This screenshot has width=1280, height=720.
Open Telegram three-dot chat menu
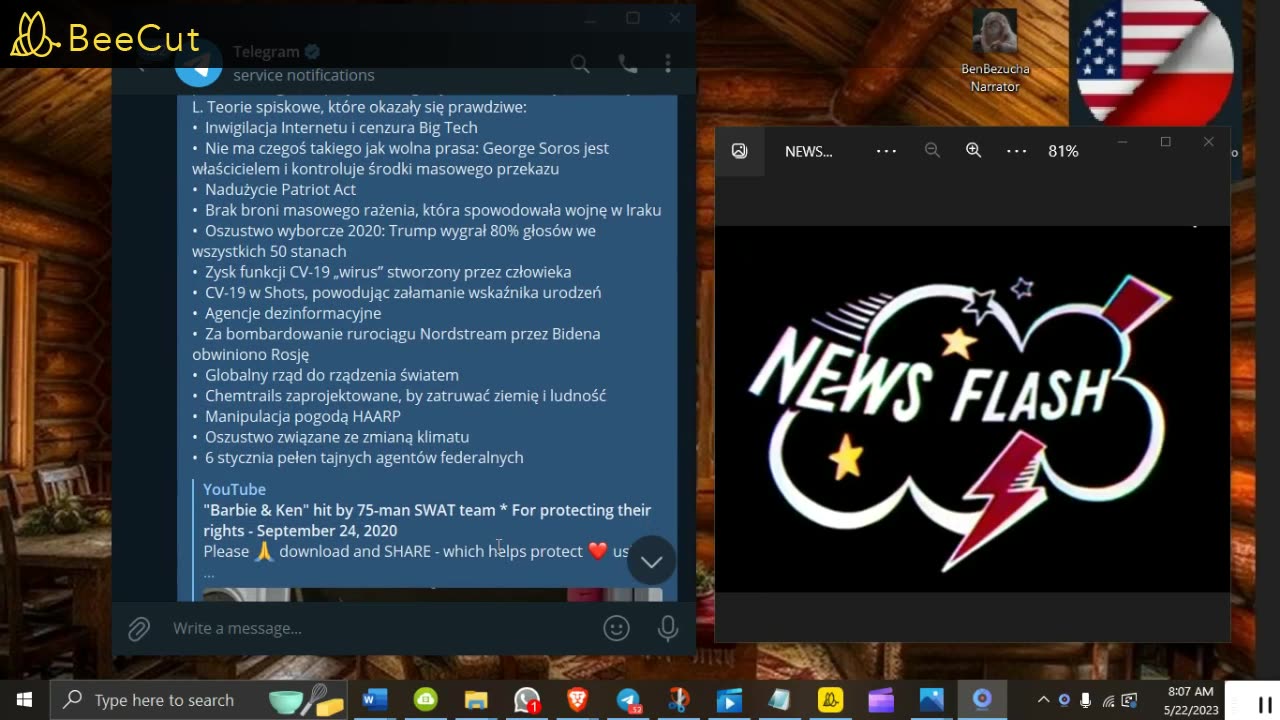click(x=668, y=64)
